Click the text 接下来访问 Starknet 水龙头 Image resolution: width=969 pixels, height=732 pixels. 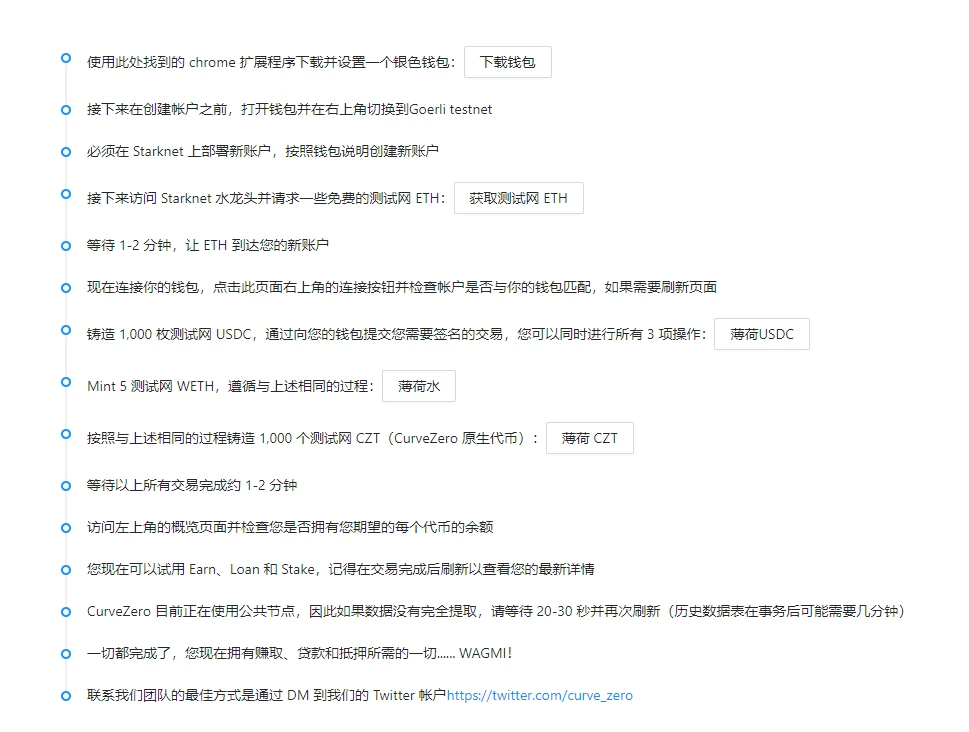click(266, 198)
